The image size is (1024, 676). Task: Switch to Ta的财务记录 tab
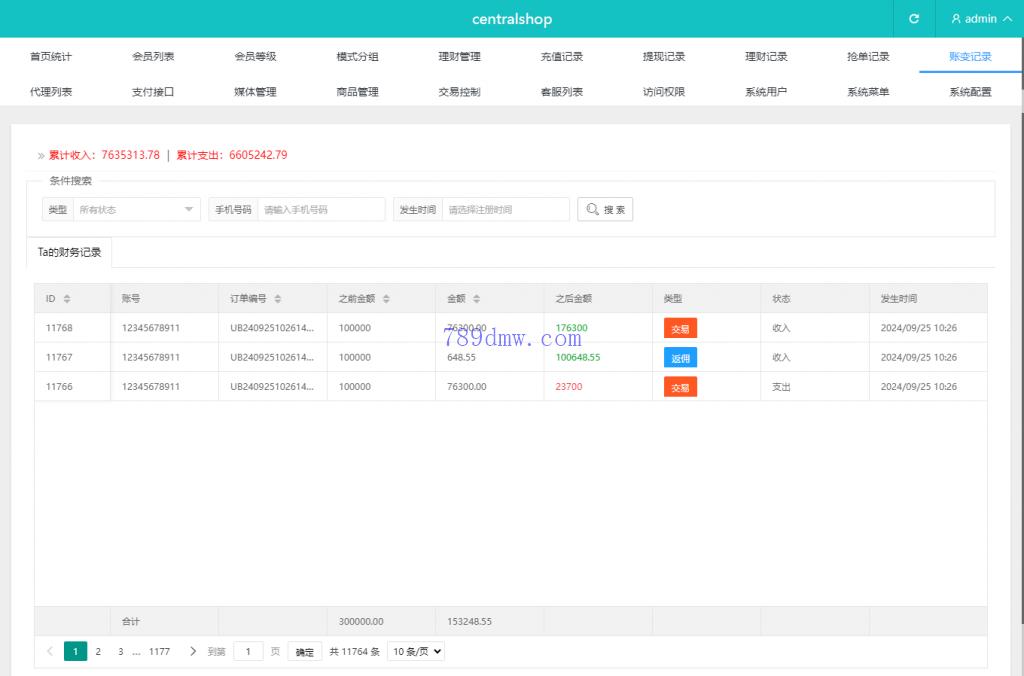pos(69,252)
